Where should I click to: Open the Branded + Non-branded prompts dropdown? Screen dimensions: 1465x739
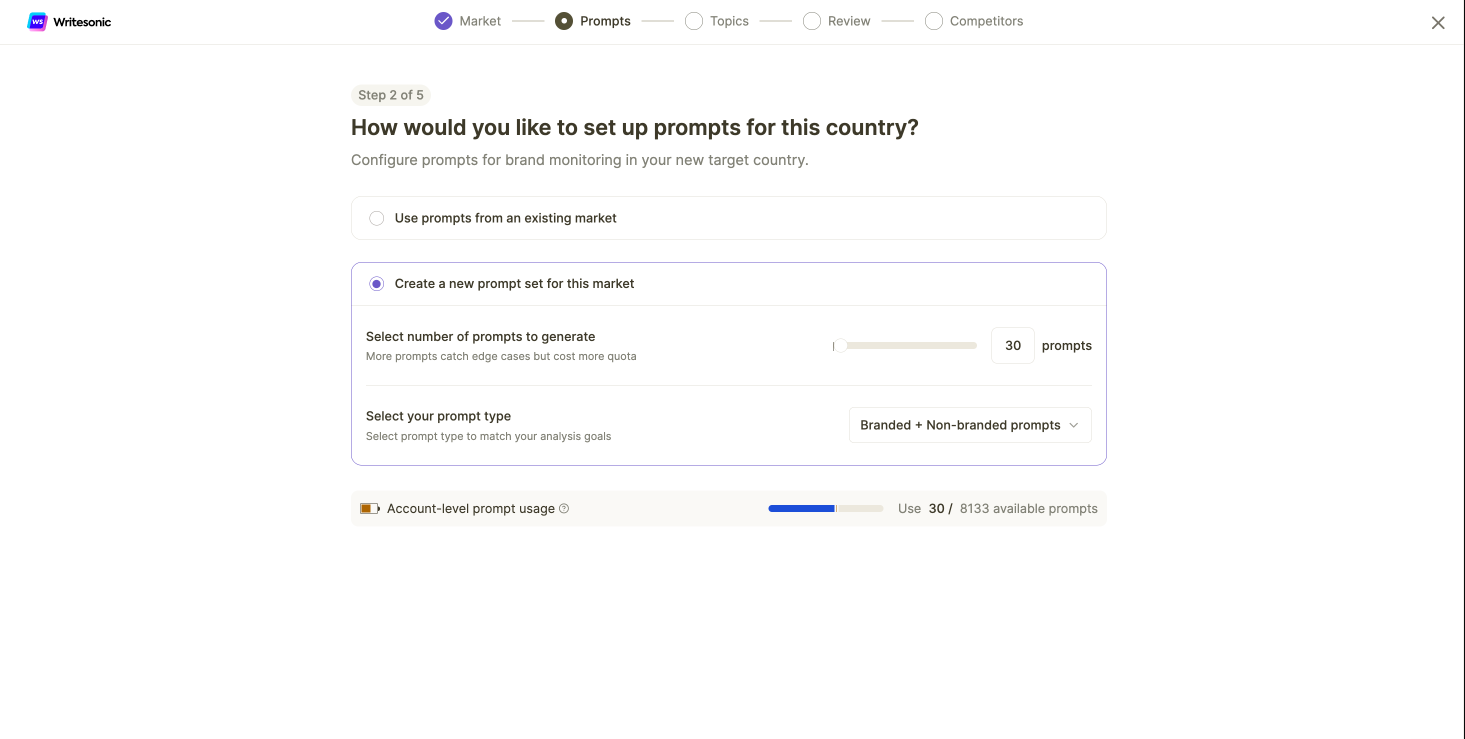point(970,425)
